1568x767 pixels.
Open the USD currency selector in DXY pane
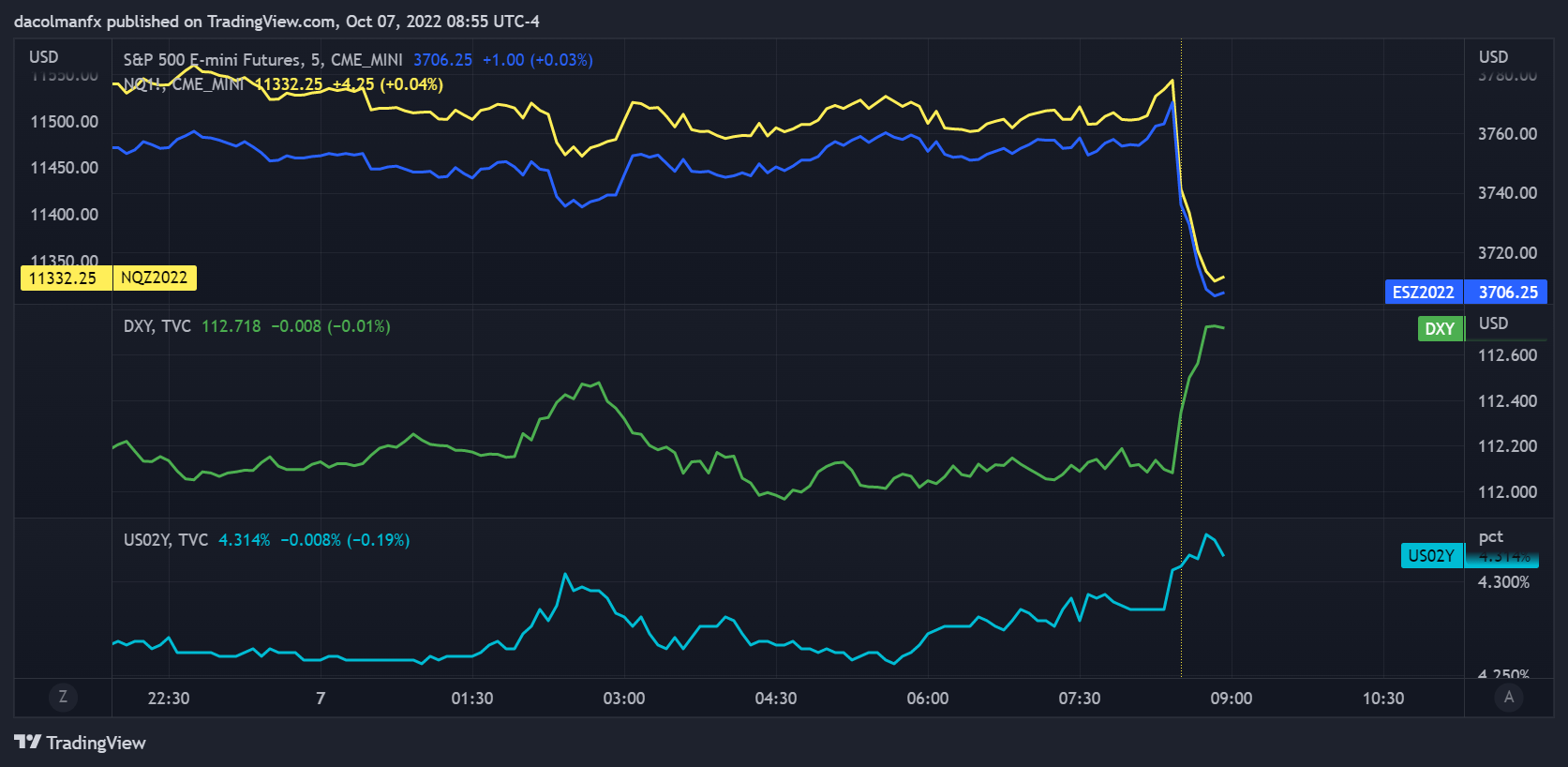point(1493,323)
